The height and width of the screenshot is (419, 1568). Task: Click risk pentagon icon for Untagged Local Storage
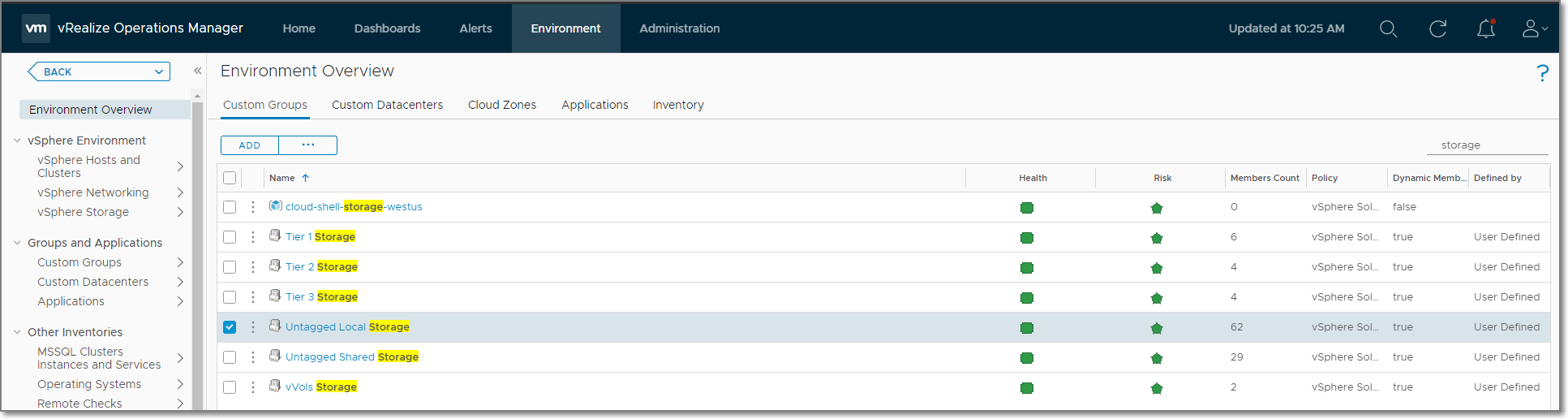[1157, 328]
